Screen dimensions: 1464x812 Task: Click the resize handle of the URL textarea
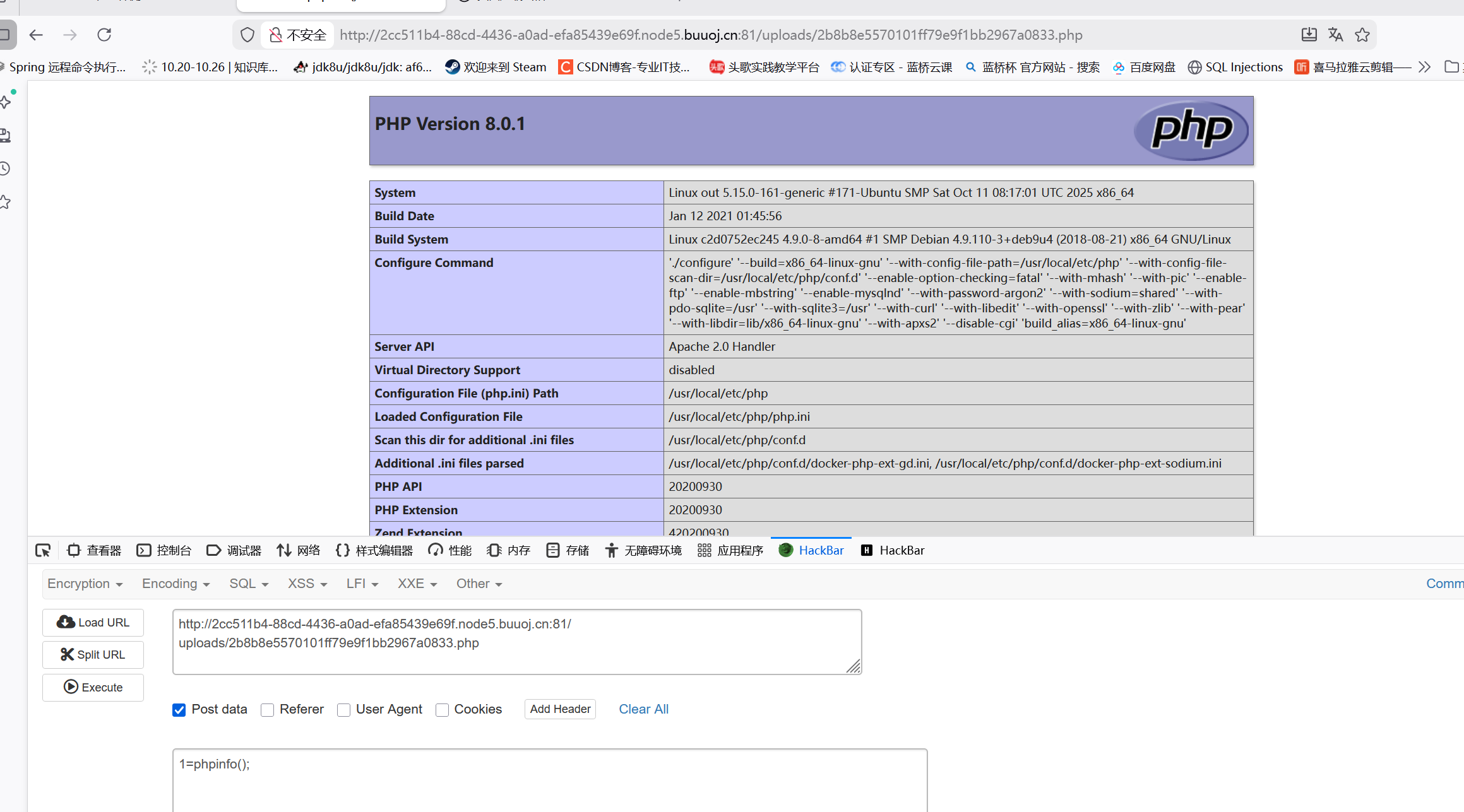point(854,666)
